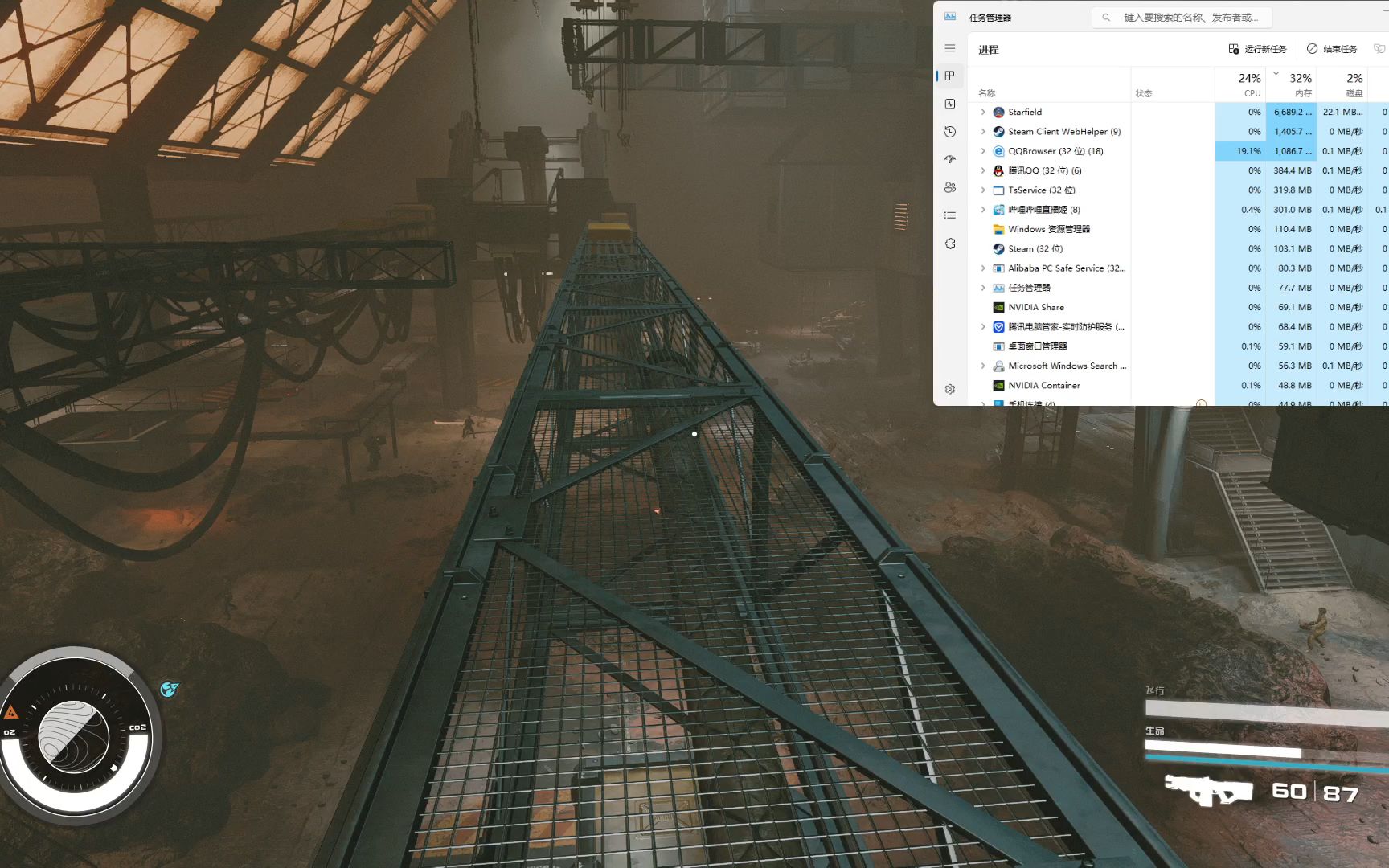Click the O2/CO2 compass gauge in the game HUD
Viewport: 1389px width, 868px height.
click(76, 735)
